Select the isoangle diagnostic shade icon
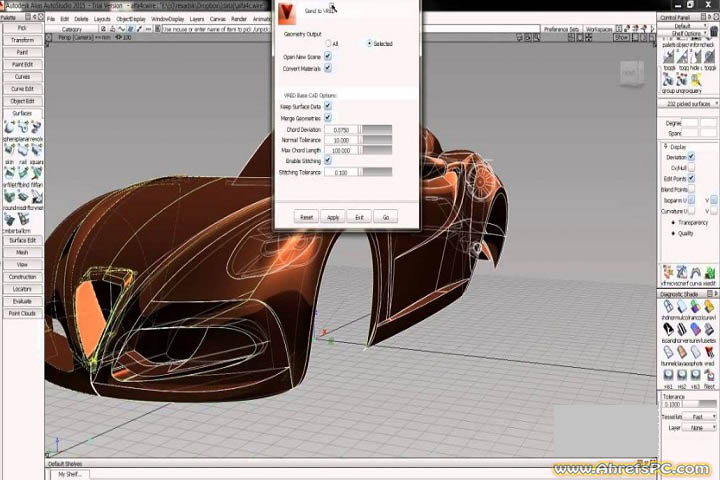Viewport: 720px width, 480px height. (668, 329)
